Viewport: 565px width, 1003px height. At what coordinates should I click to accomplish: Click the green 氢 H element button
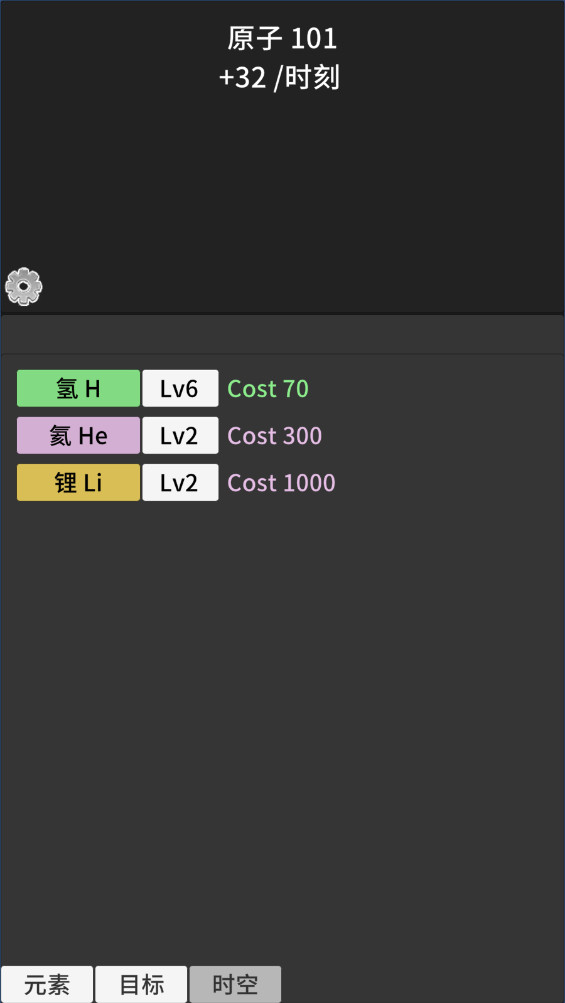pyautogui.click(x=78, y=388)
